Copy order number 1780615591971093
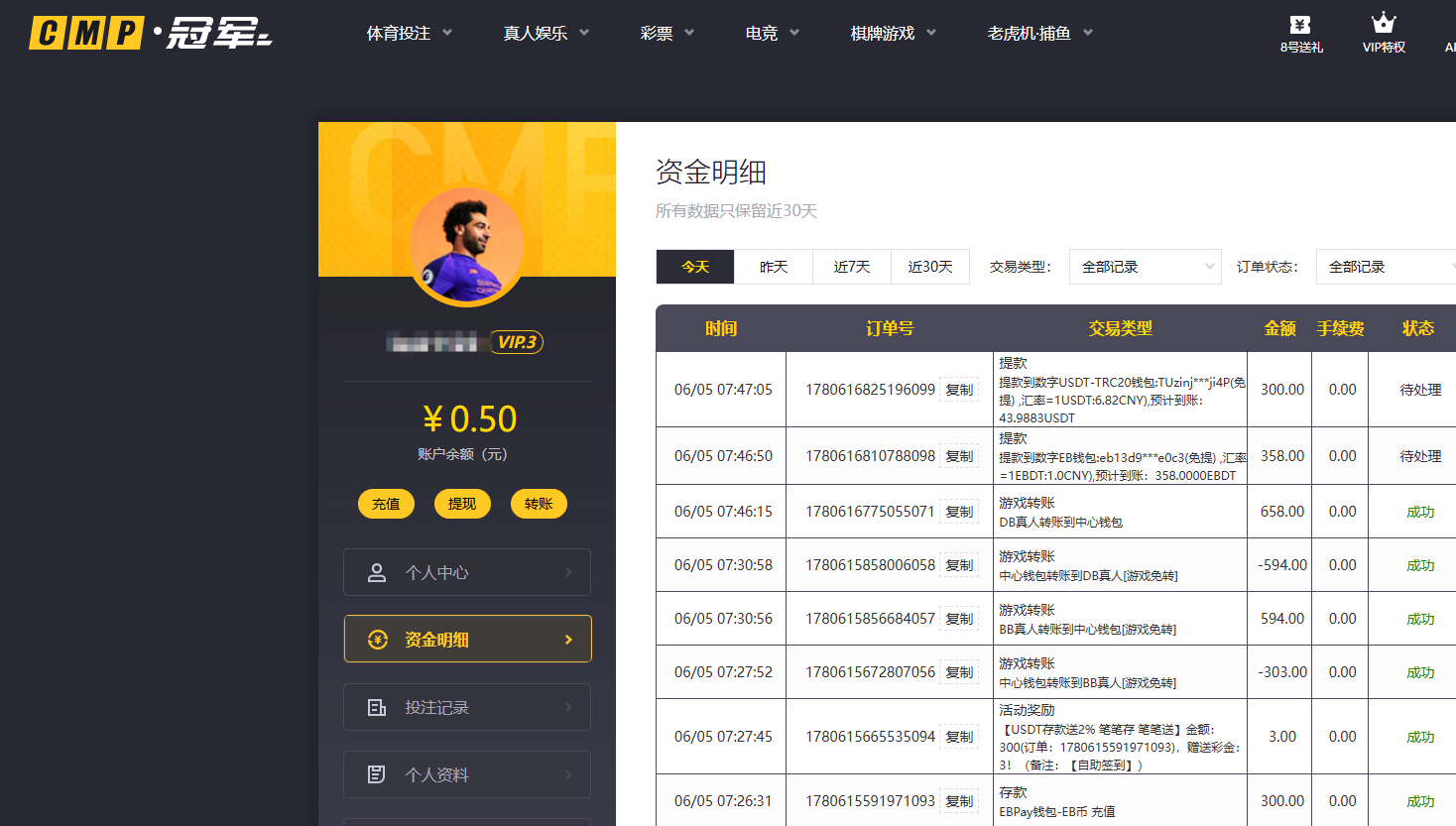This screenshot has width=1456, height=826. coord(959,801)
